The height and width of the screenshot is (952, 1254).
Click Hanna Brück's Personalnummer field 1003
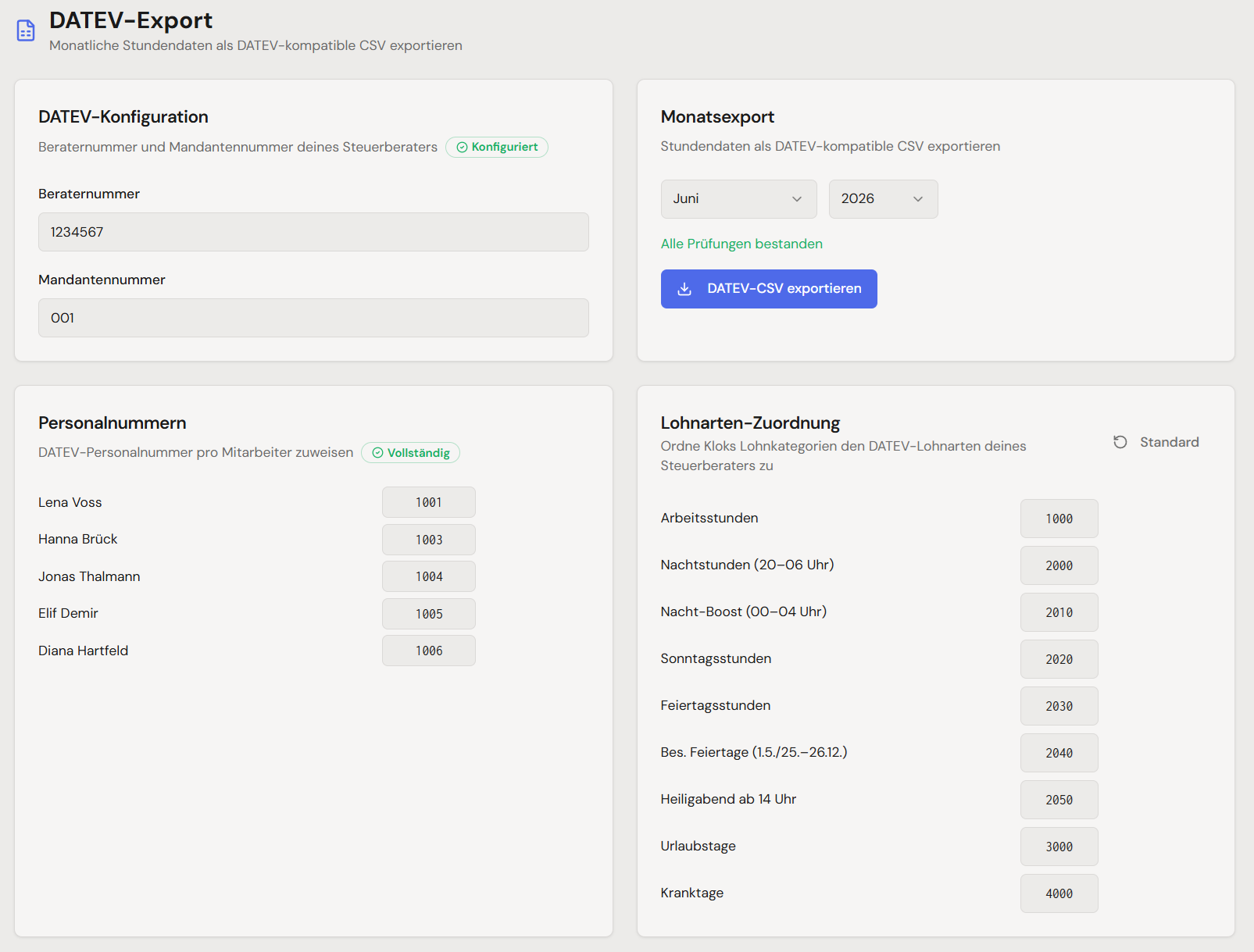[428, 539]
